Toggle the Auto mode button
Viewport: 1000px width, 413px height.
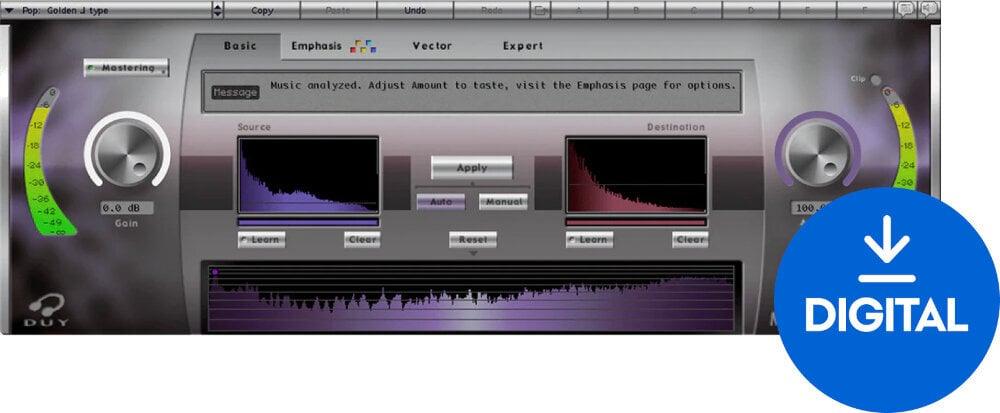[440, 201]
